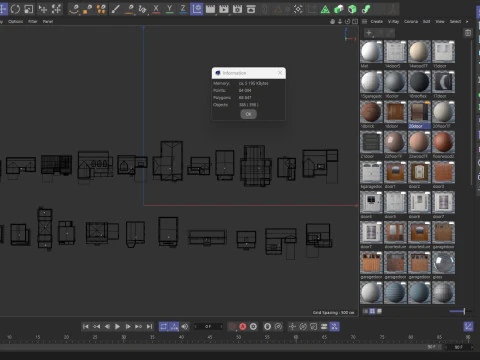Toggle X axis lock
Viewport: 480px width, 360px height.
(x=156, y=9)
